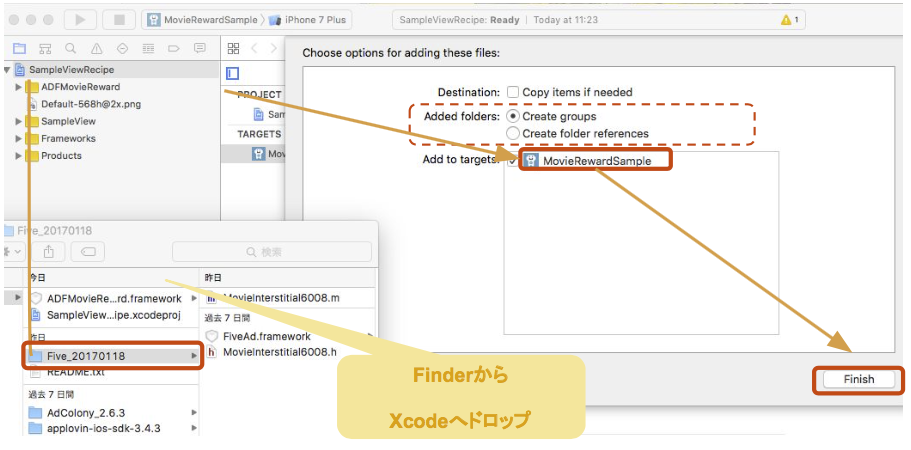Screen dimensions: 911x450
Task: Collapse the SampleViewRecipe project tree
Action: point(7,70)
